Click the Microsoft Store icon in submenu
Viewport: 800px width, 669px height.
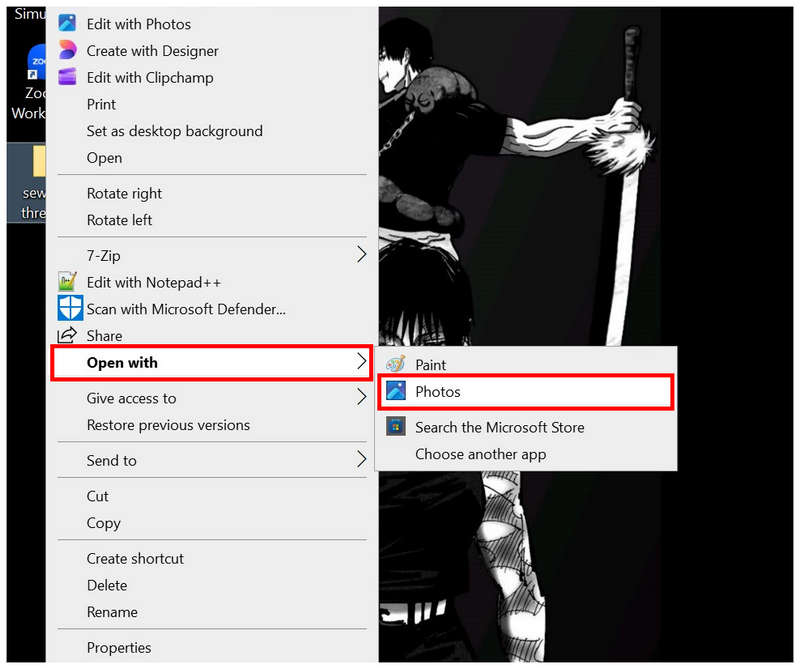click(x=395, y=427)
